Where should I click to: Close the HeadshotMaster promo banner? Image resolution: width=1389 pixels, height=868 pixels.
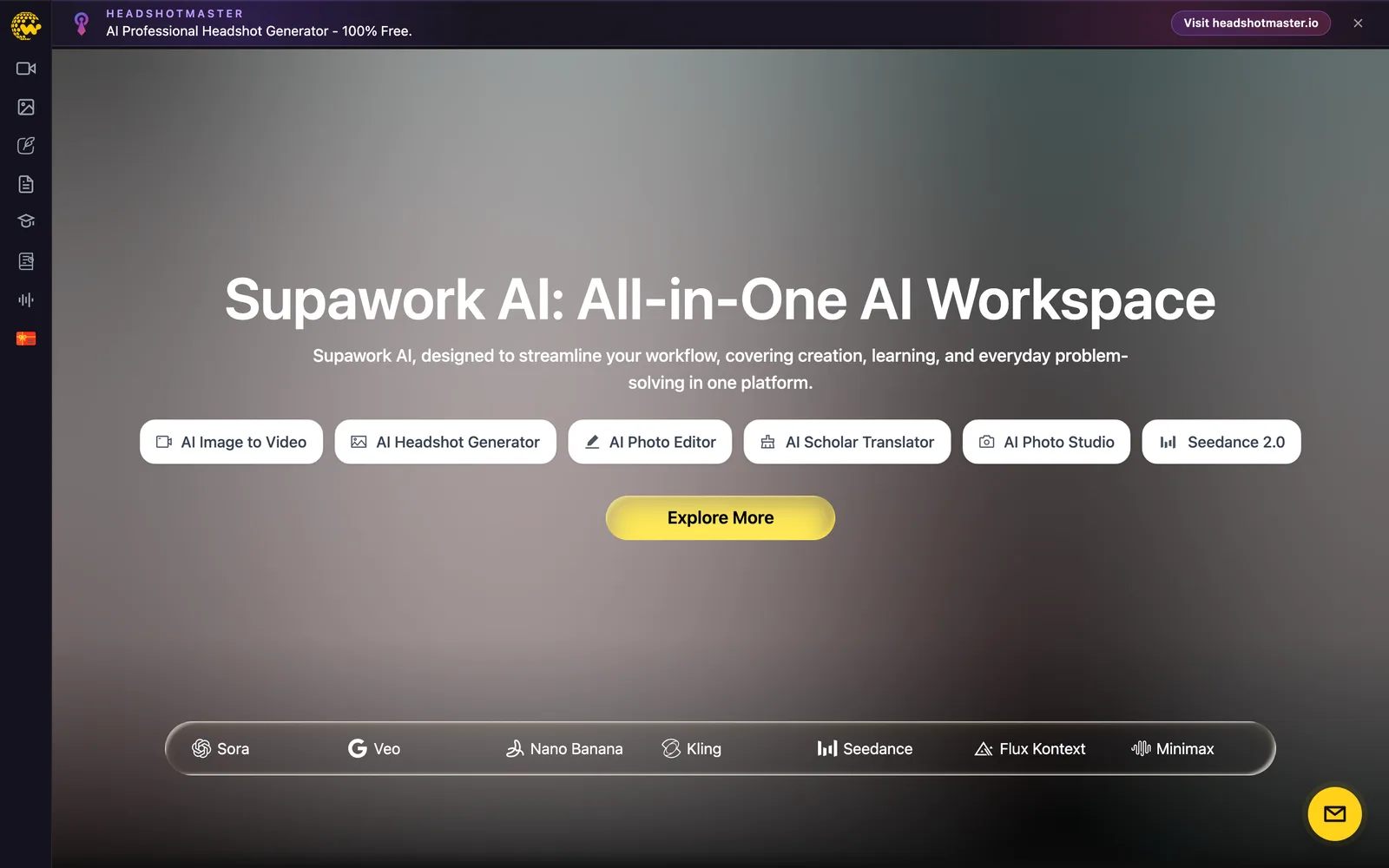pyautogui.click(x=1358, y=23)
